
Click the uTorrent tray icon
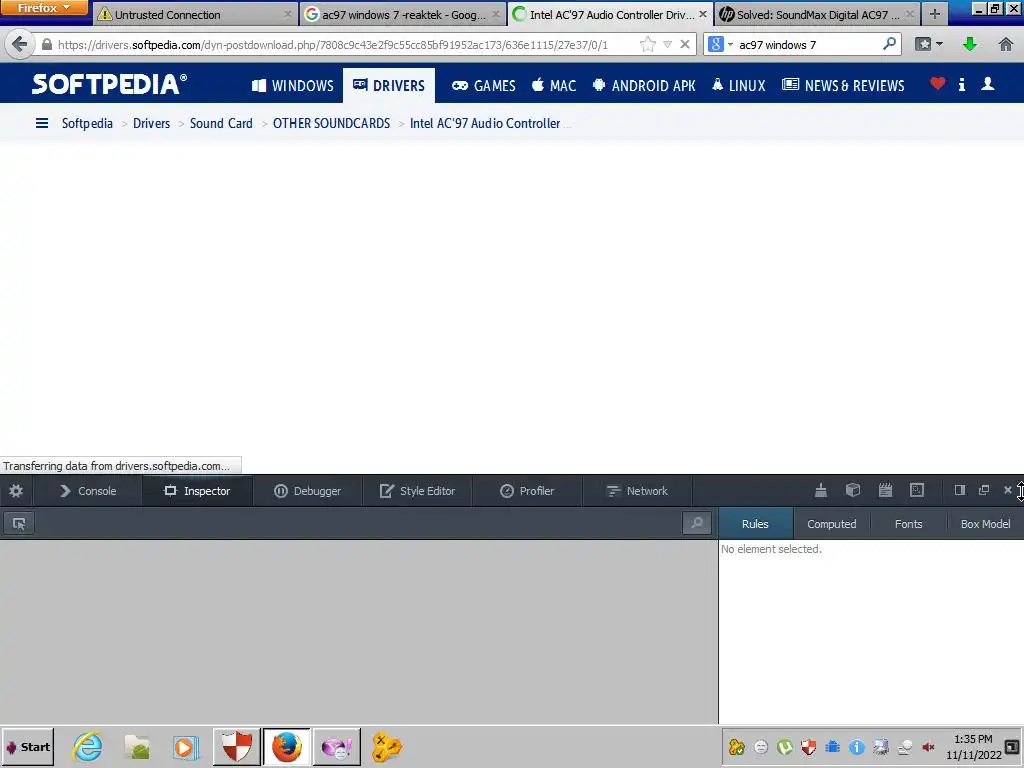click(785, 747)
